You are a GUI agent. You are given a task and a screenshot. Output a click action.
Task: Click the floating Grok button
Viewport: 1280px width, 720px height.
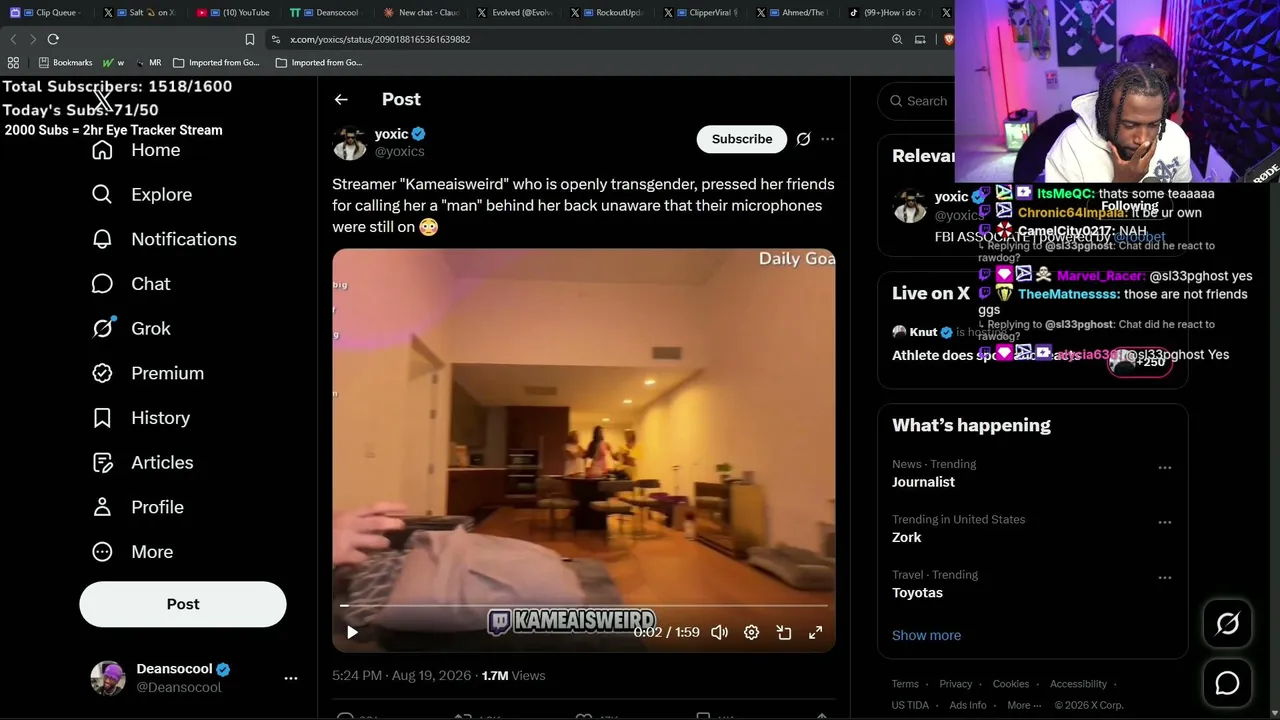coord(1227,624)
